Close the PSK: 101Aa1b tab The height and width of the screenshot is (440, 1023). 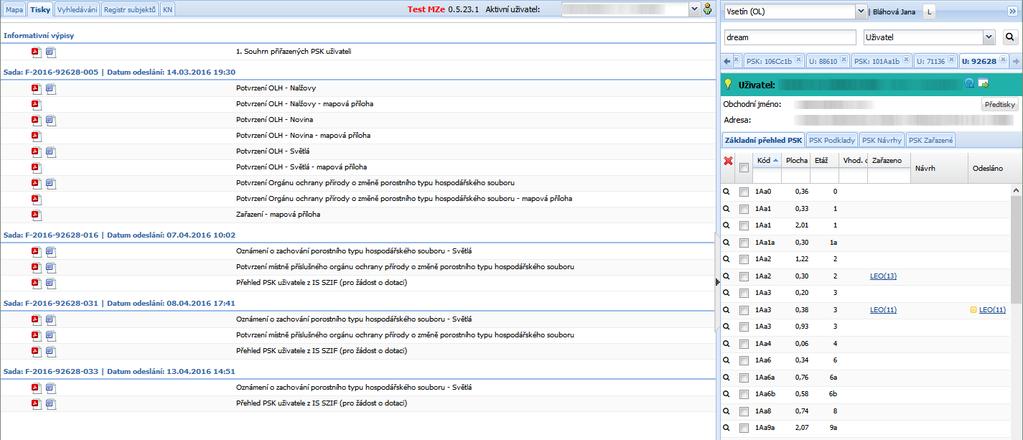tap(908, 59)
